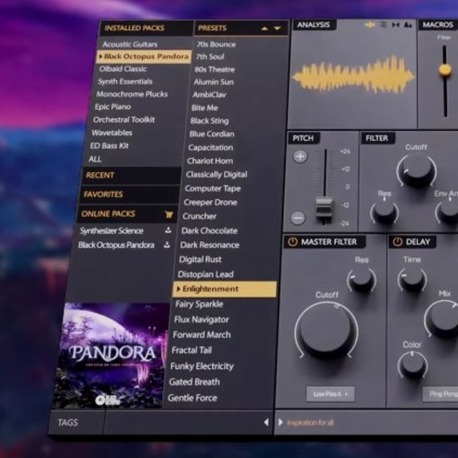Select previous preset with up arrow
The height and width of the screenshot is (458, 458).
tap(265, 29)
